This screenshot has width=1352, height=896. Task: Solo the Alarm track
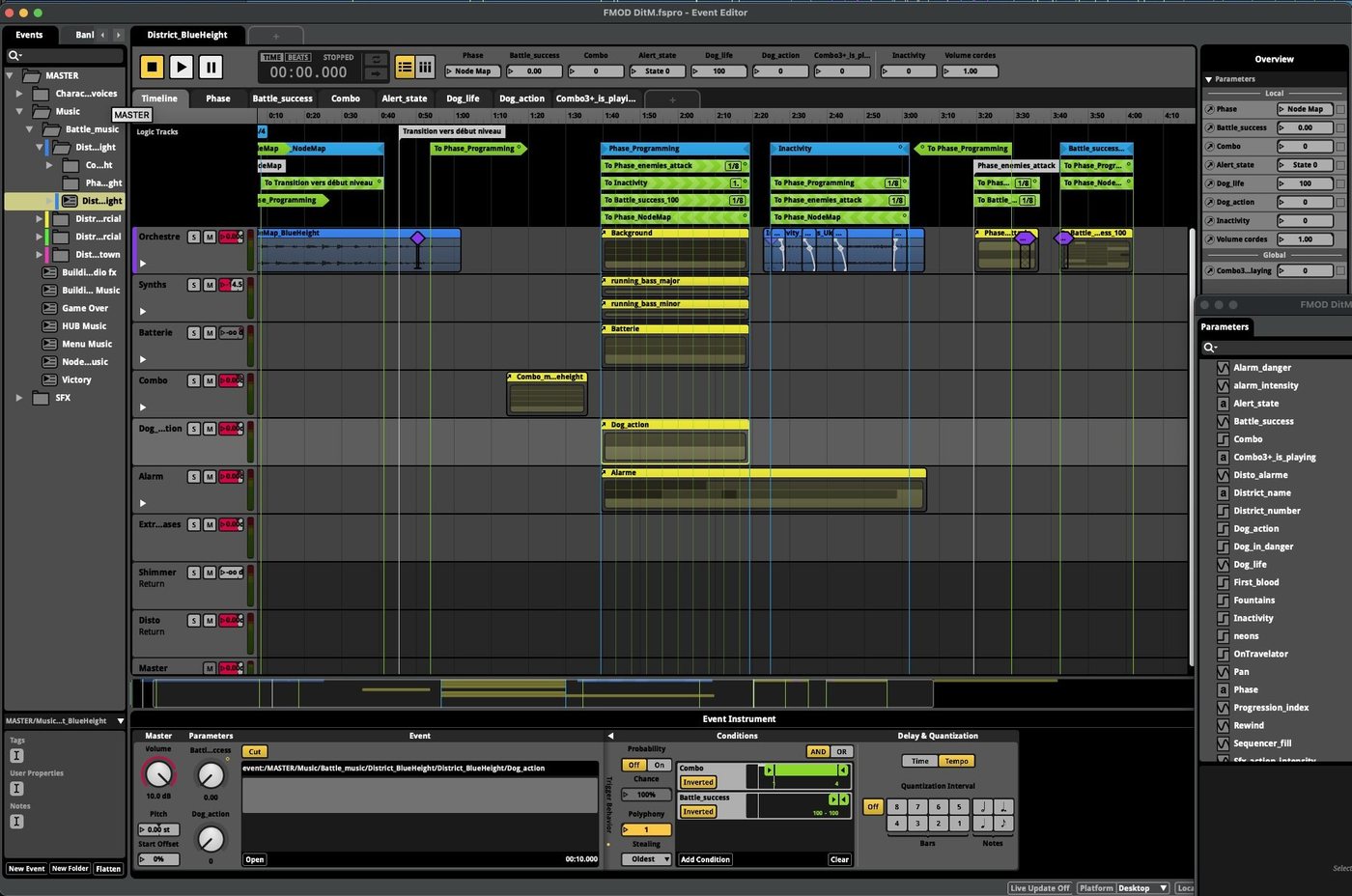point(193,477)
